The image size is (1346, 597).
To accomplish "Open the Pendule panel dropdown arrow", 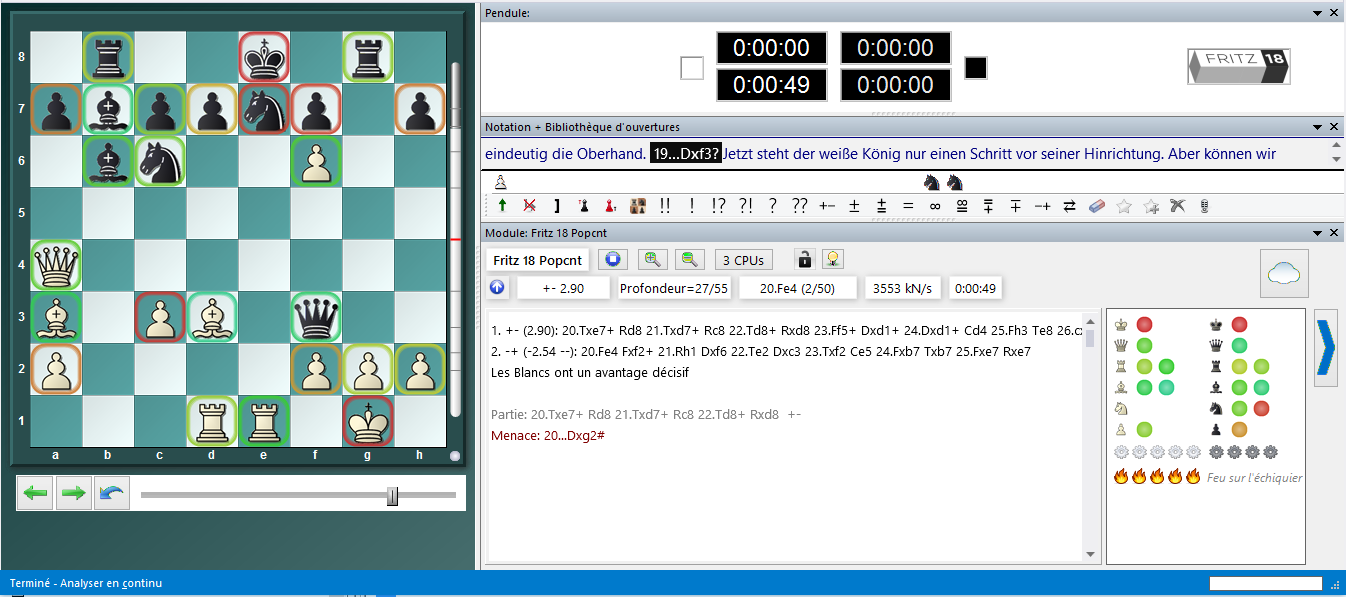I will point(1318,13).
